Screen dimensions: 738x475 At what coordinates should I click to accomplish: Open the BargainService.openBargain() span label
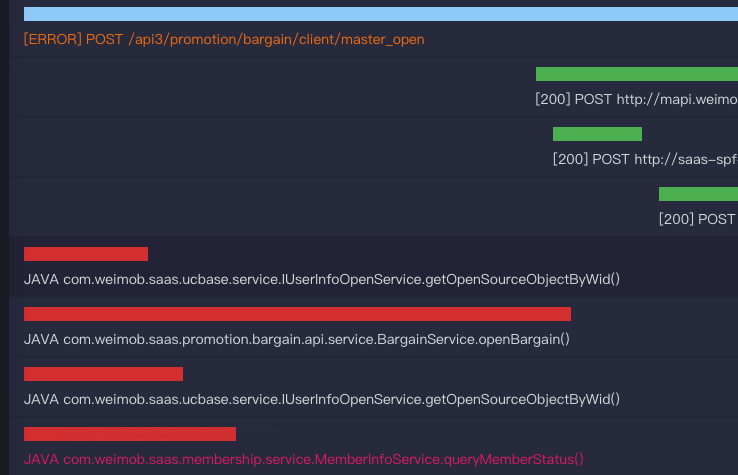[x=297, y=339]
